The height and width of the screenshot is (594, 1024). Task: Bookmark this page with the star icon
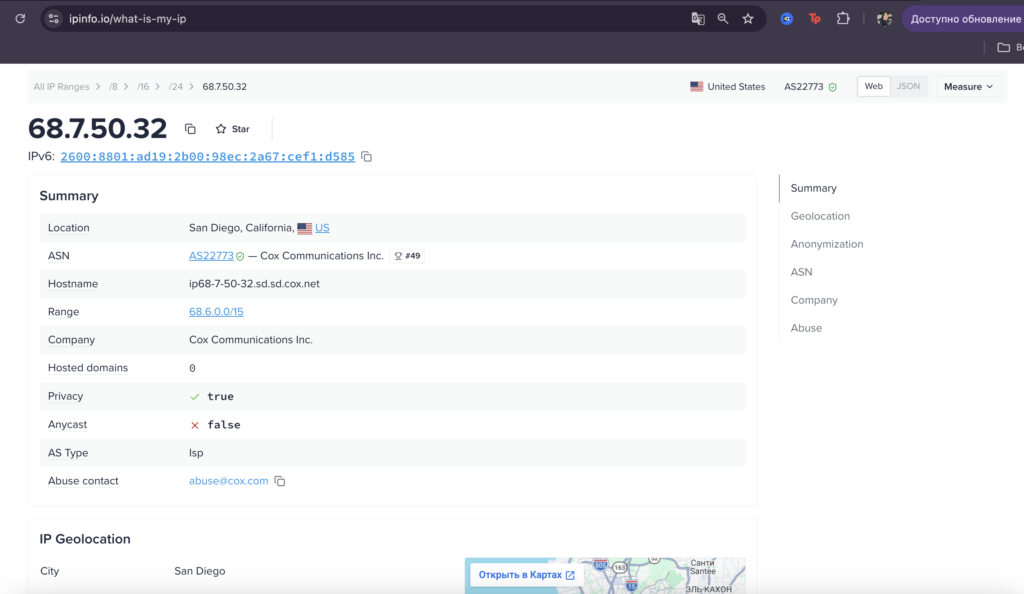(x=748, y=19)
